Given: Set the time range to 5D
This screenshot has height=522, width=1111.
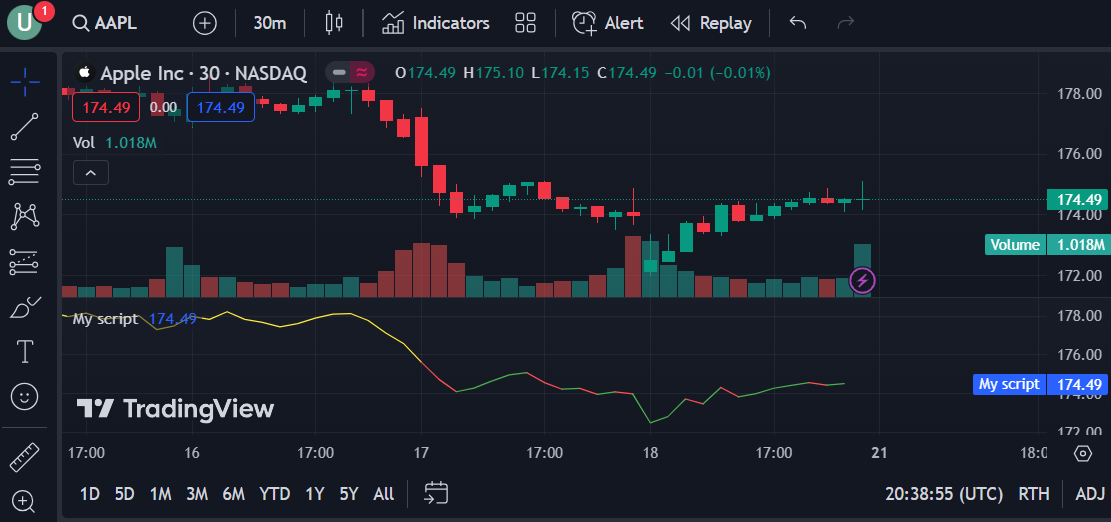Looking at the screenshot, I should [124, 494].
